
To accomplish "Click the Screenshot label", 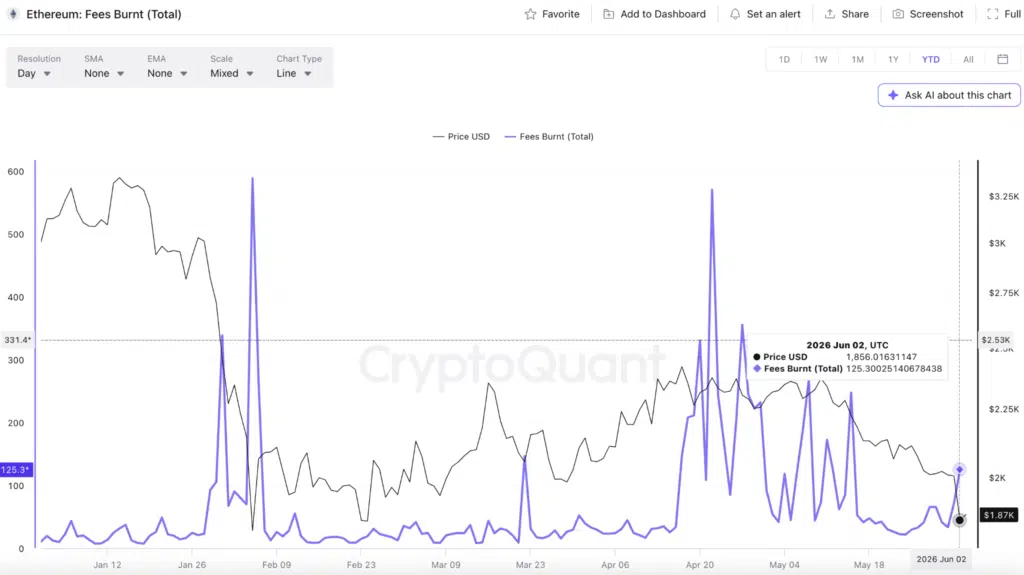I will (936, 14).
